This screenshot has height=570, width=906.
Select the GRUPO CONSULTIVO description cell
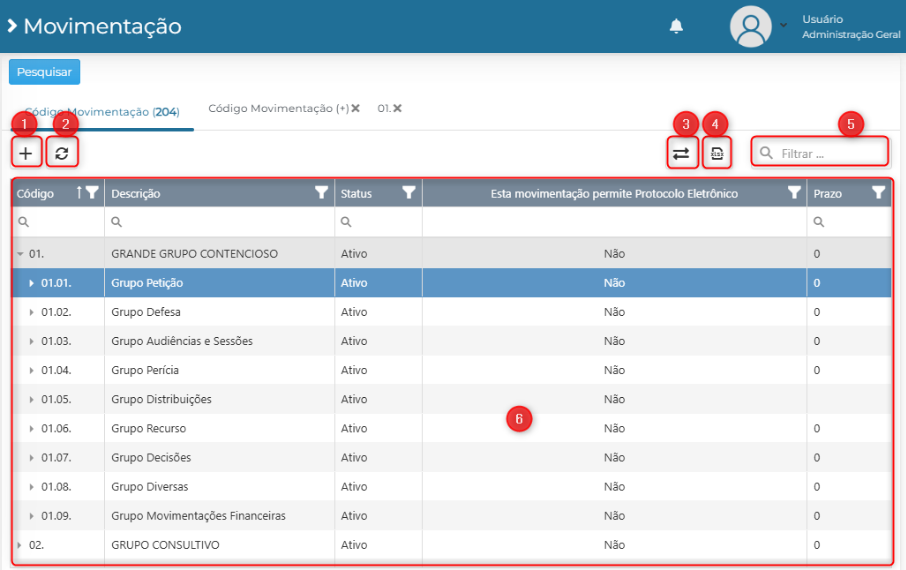point(220,545)
